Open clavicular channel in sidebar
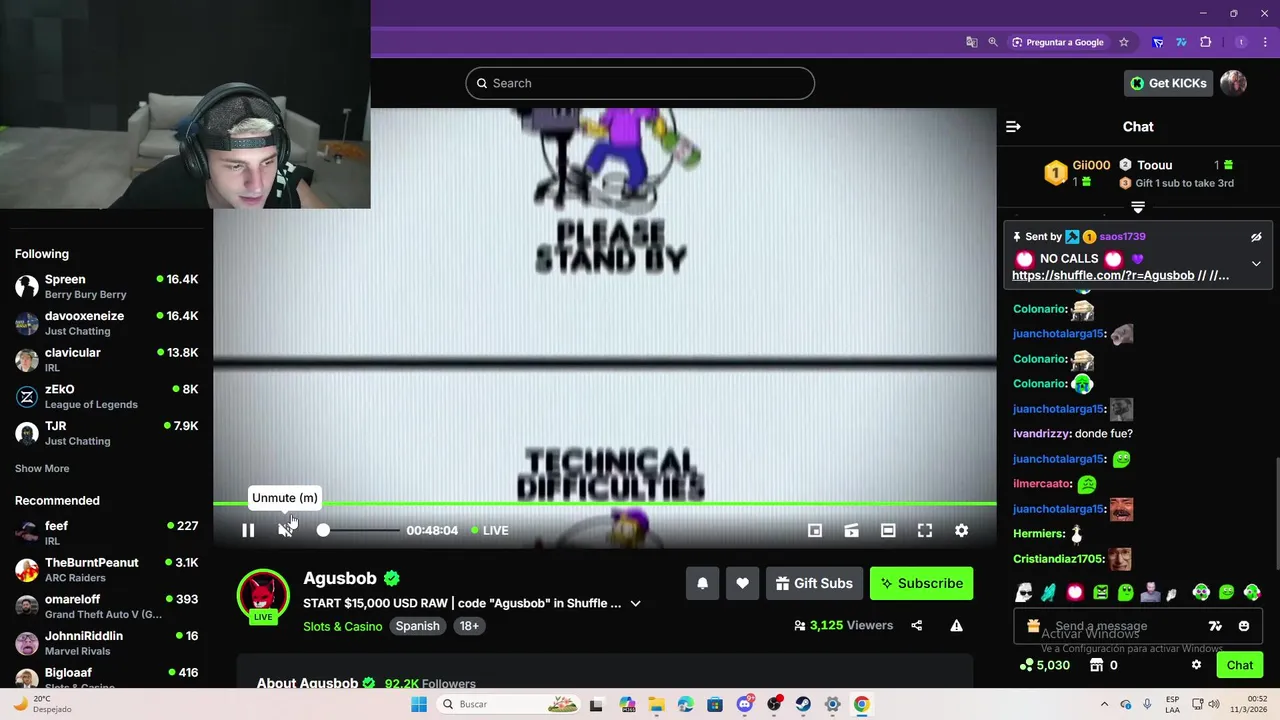Image resolution: width=1280 pixels, height=720 pixels. coord(106,360)
